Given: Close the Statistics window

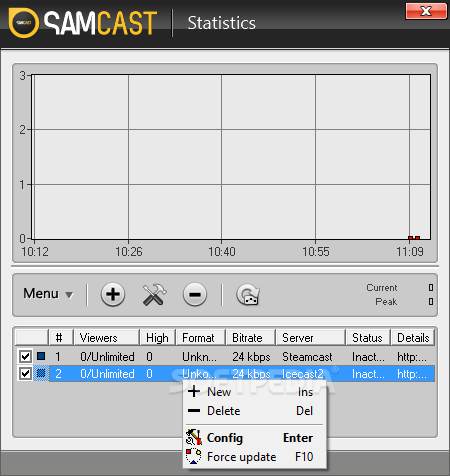Looking at the screenshot, I should (x=426, y=11).
